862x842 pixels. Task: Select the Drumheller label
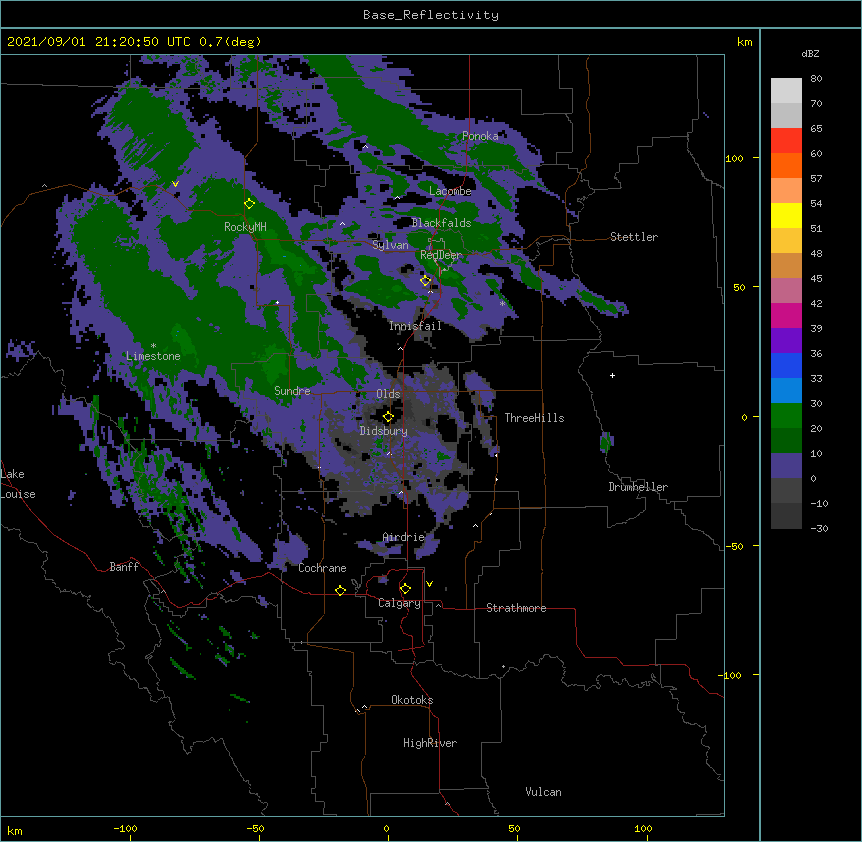[x=638, y=487]
